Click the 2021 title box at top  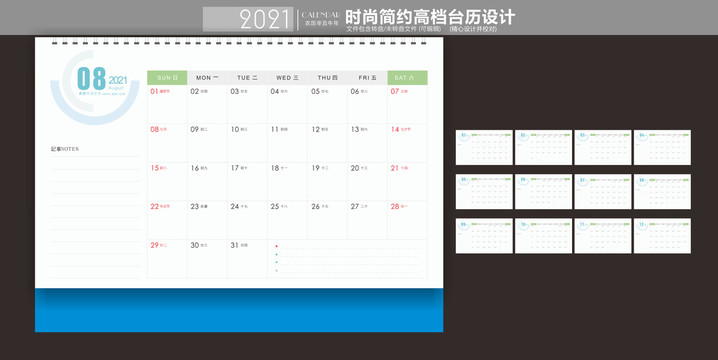coord(248,19)
